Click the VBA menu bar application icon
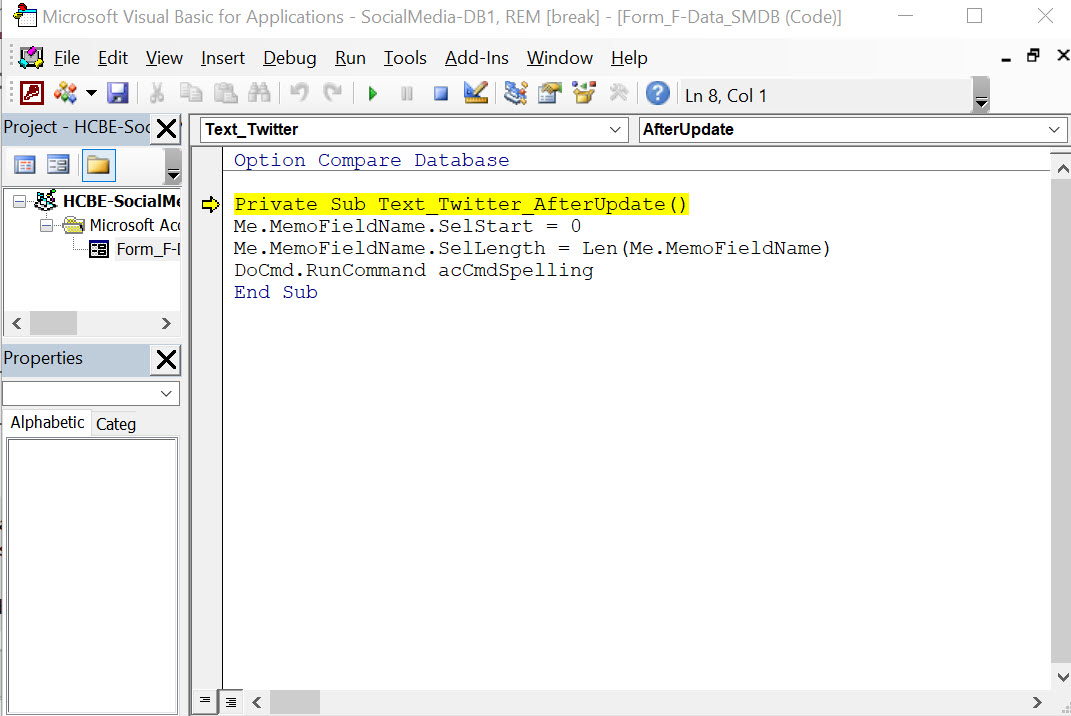The image size is (1071, 716). coord(31,58)
